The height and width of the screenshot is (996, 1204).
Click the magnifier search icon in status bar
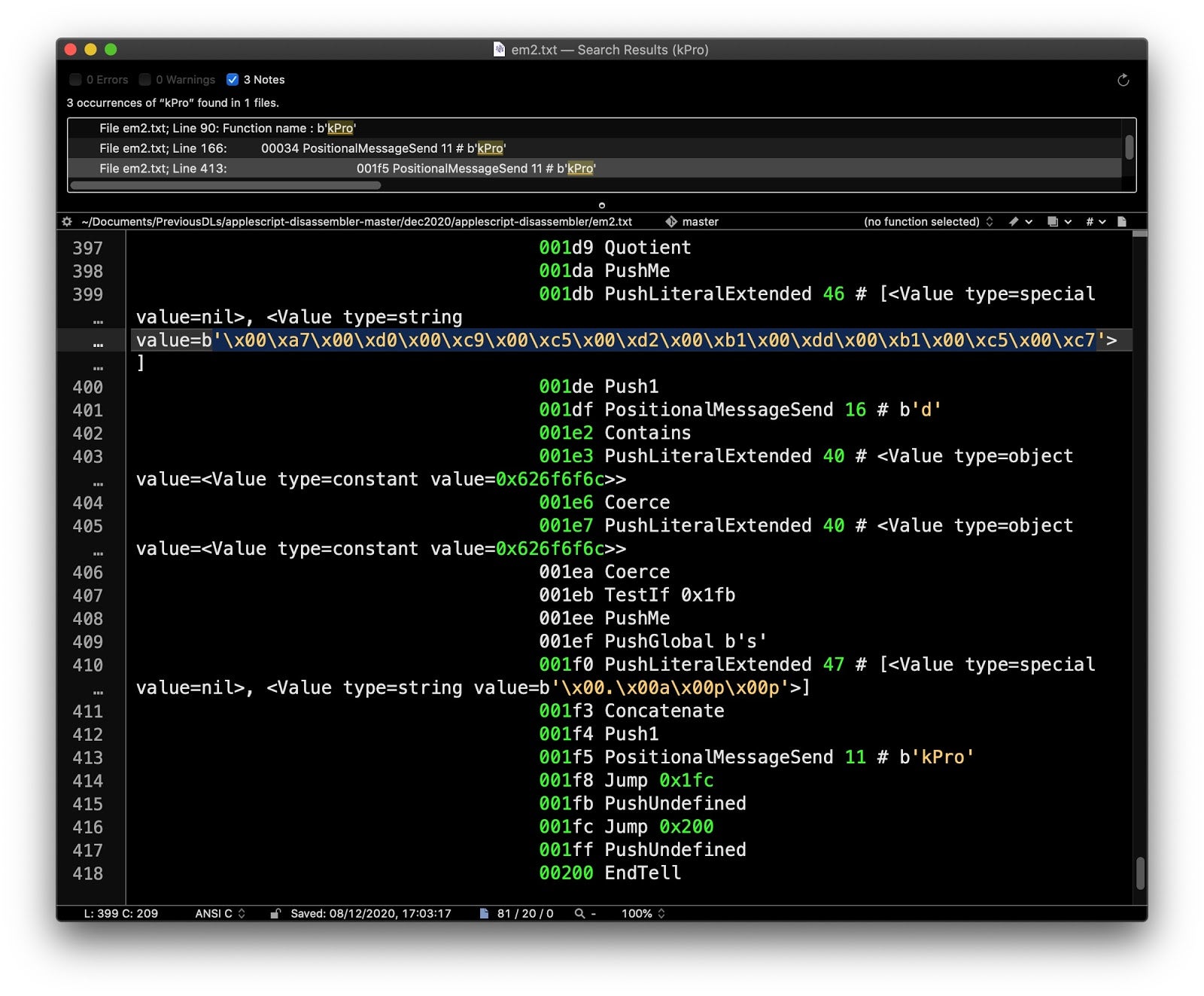tap(580, 913)
